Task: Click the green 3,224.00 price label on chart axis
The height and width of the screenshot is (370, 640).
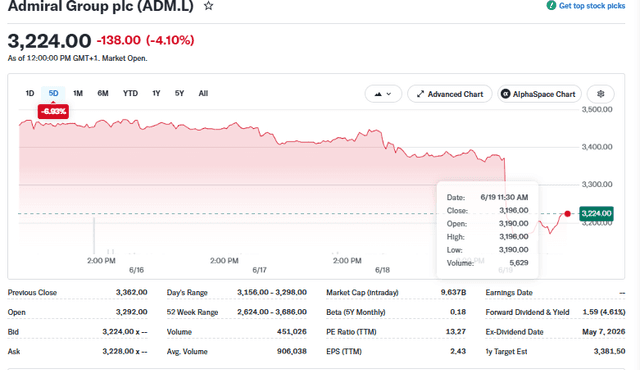Action: (x=596, y=213)
